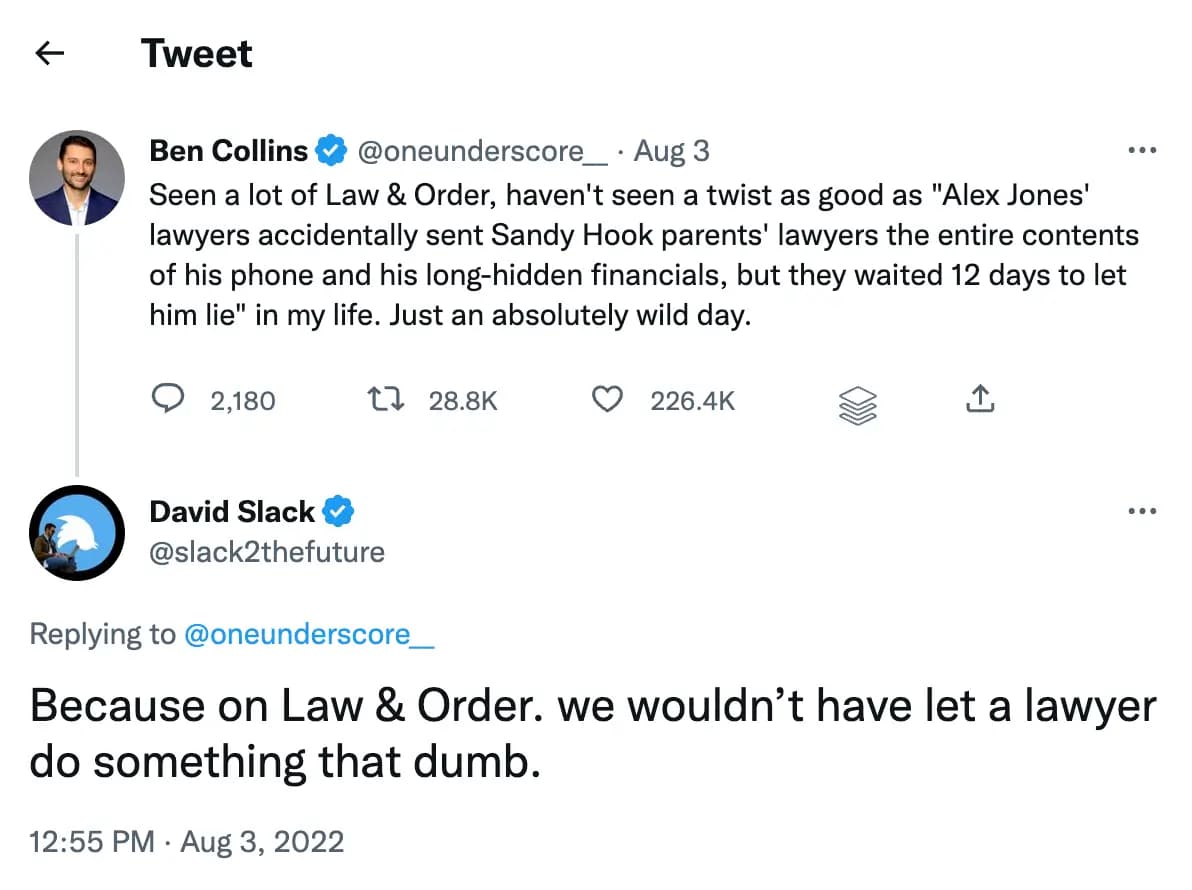
Task: Open the reply icon on Ben Collins' tweet
Action: 169,399
